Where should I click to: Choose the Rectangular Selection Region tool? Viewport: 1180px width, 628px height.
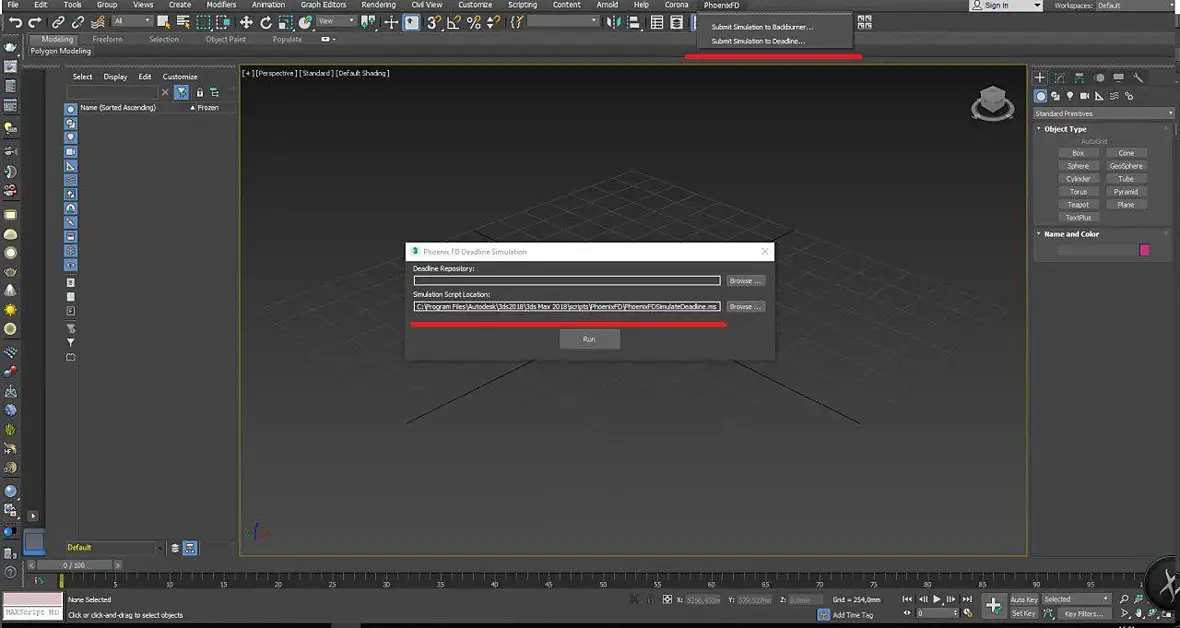203,23
